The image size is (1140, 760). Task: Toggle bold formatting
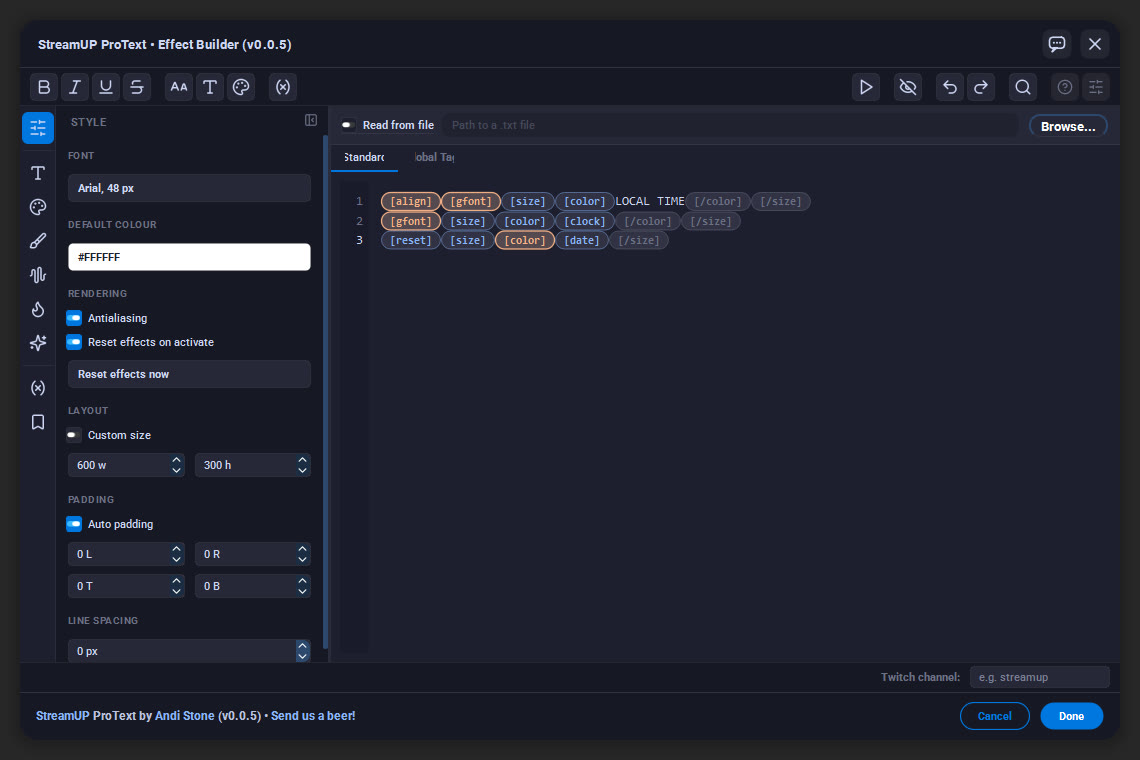pyautogui.click(x=44, y=87)
